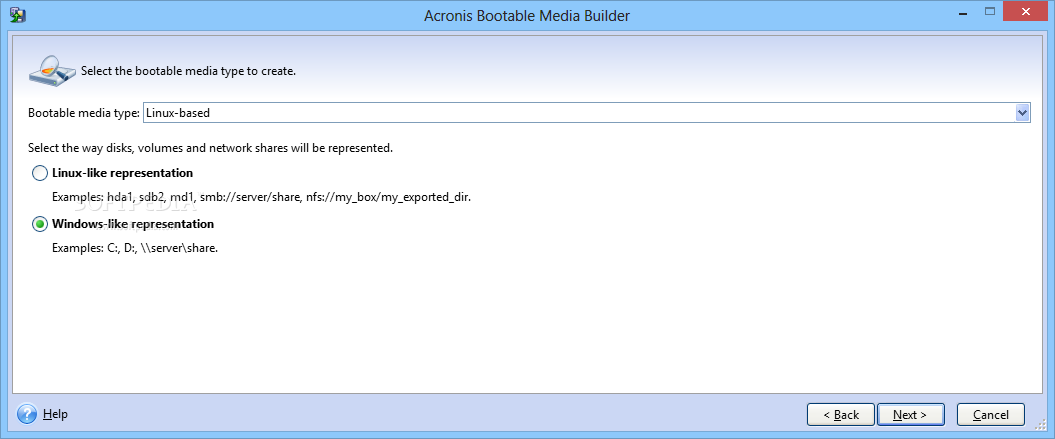
Task: Click the window title 'Acronis Bootable Media Builder'
Action: point(527,15)
